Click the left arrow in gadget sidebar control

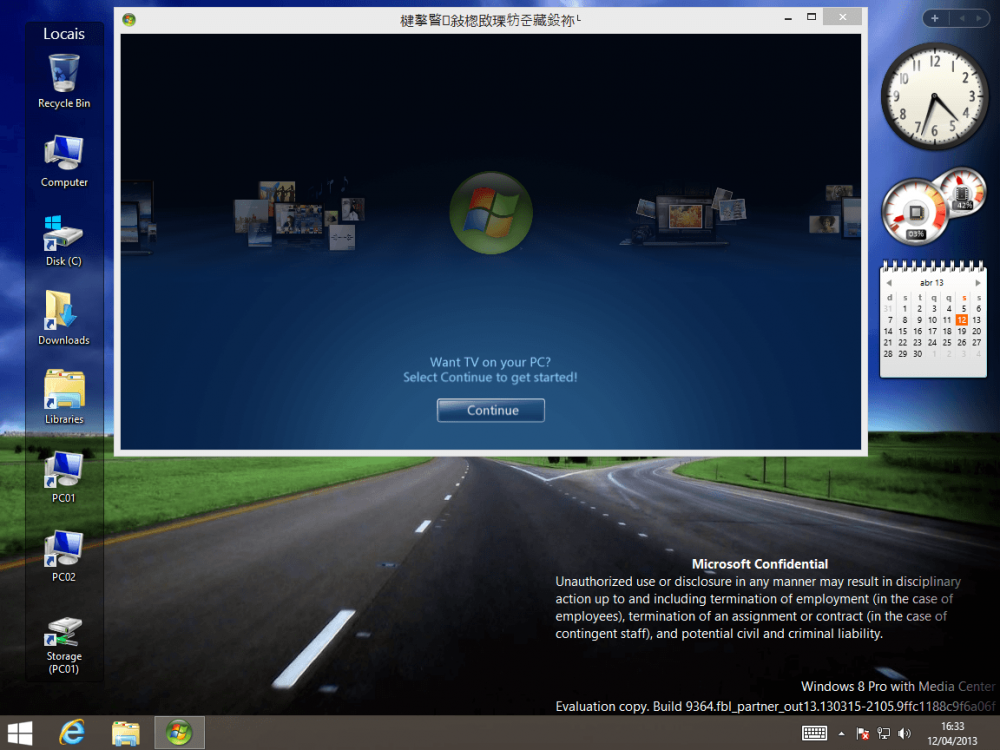(x=962, y=18)
